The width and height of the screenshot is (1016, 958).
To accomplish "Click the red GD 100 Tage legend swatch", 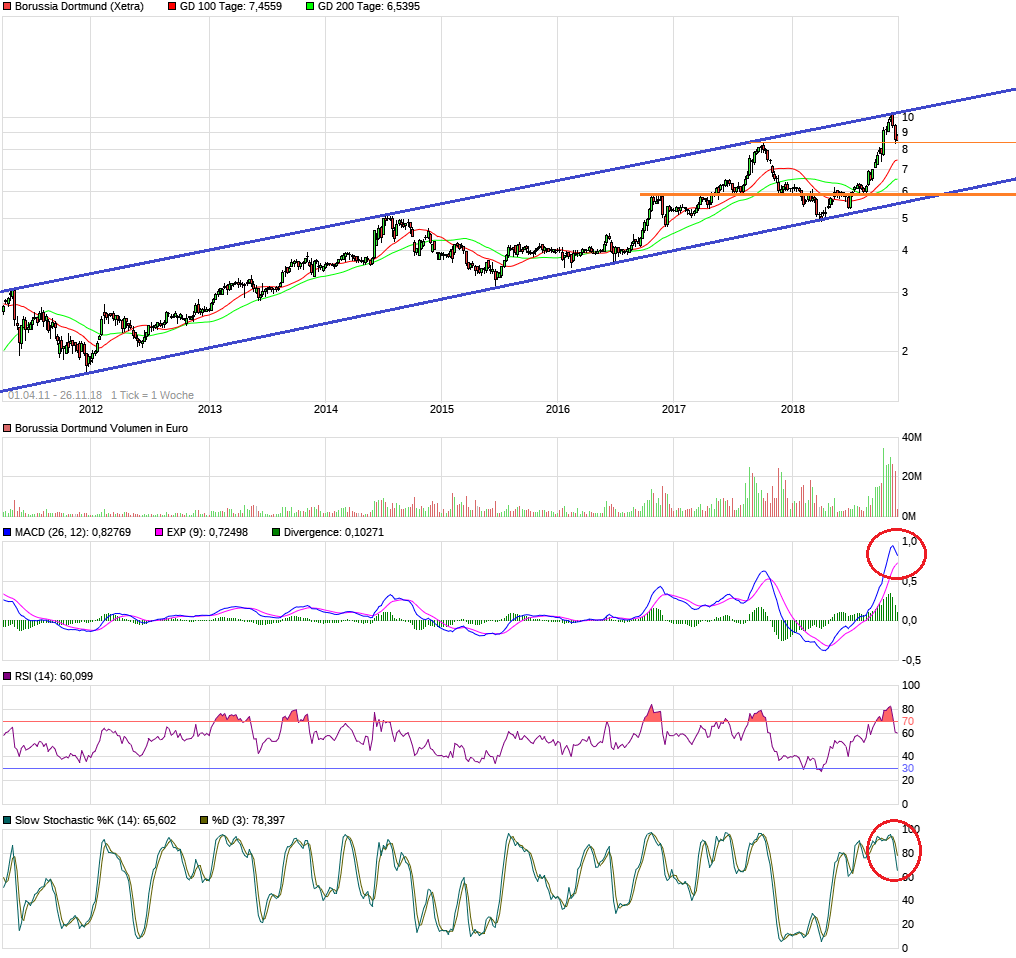I will pyautogui.click(x=172, y=6).
